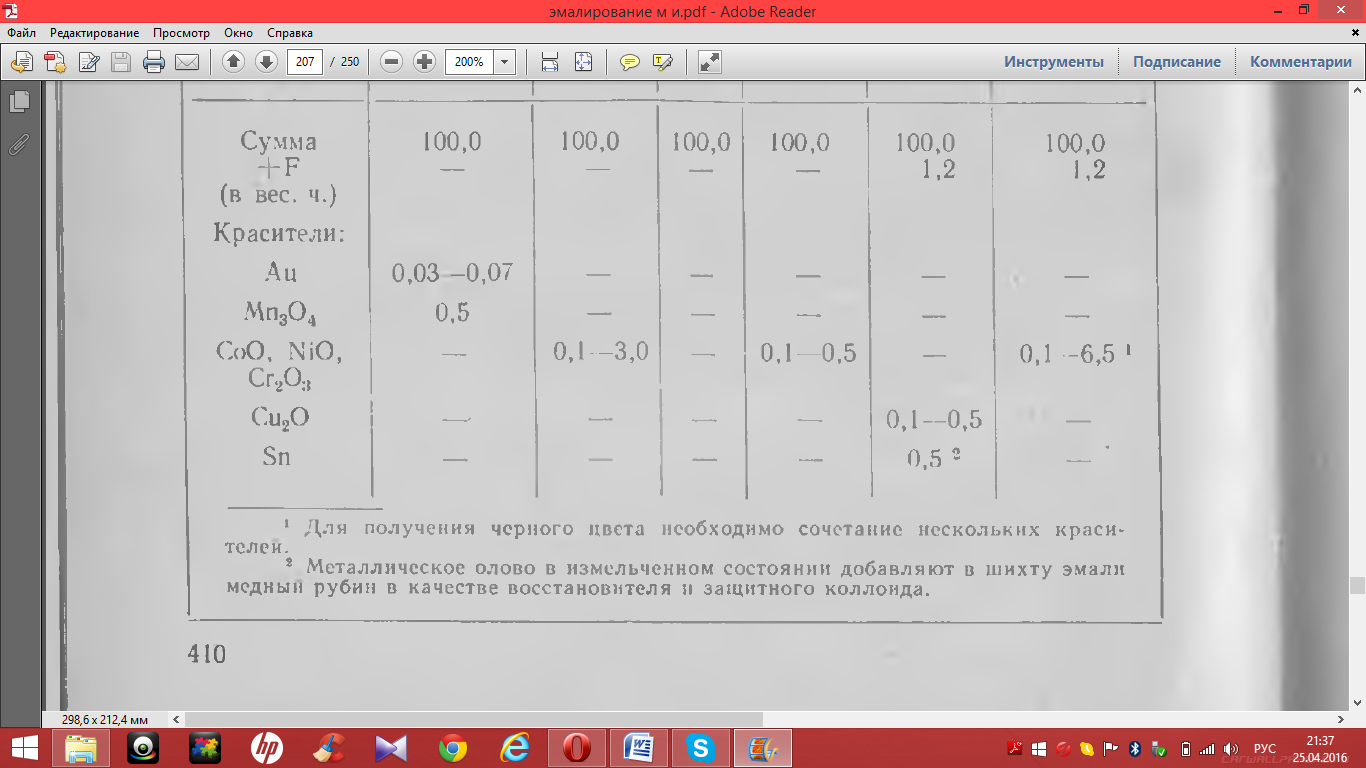The height and width of the screenshot is (768, 1366).
Task: Zoom in with the plus button
Action: pos(425,62)
